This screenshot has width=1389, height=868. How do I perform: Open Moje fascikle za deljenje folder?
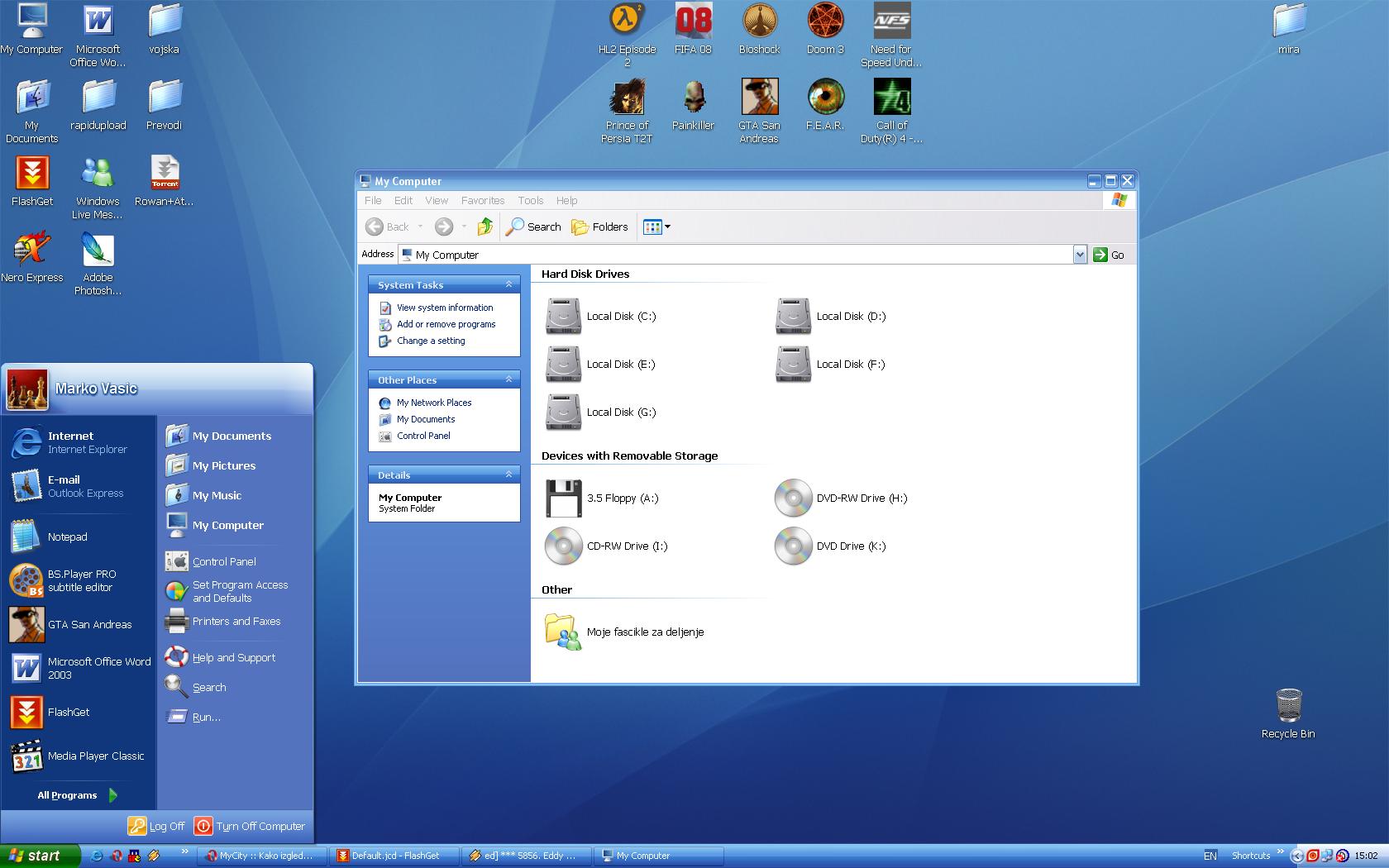click(x=562, y=632)
